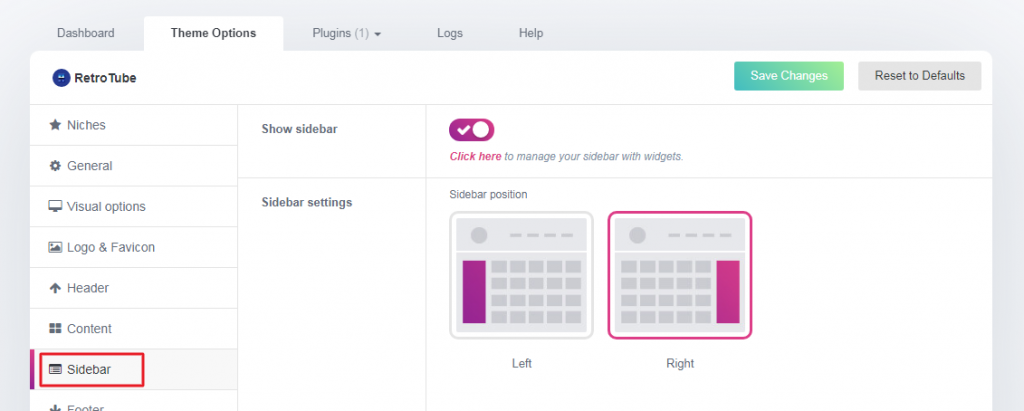Image resolution: width=1024 pixels, height=411 pixels.
Task: Switch to the Logs tab
Action: click(450, 33)
